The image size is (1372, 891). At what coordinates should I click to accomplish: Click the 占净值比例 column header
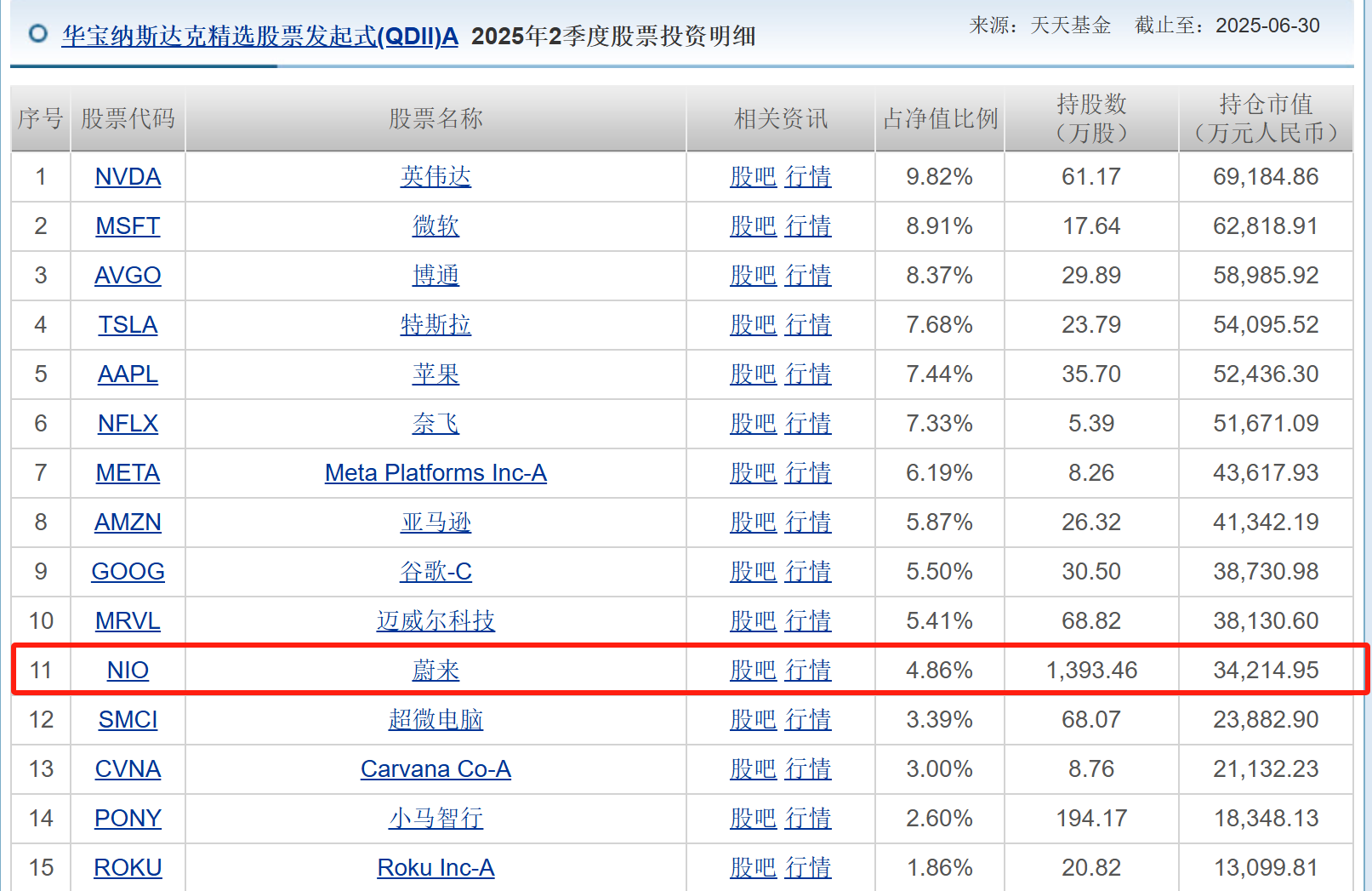[940, 119]
